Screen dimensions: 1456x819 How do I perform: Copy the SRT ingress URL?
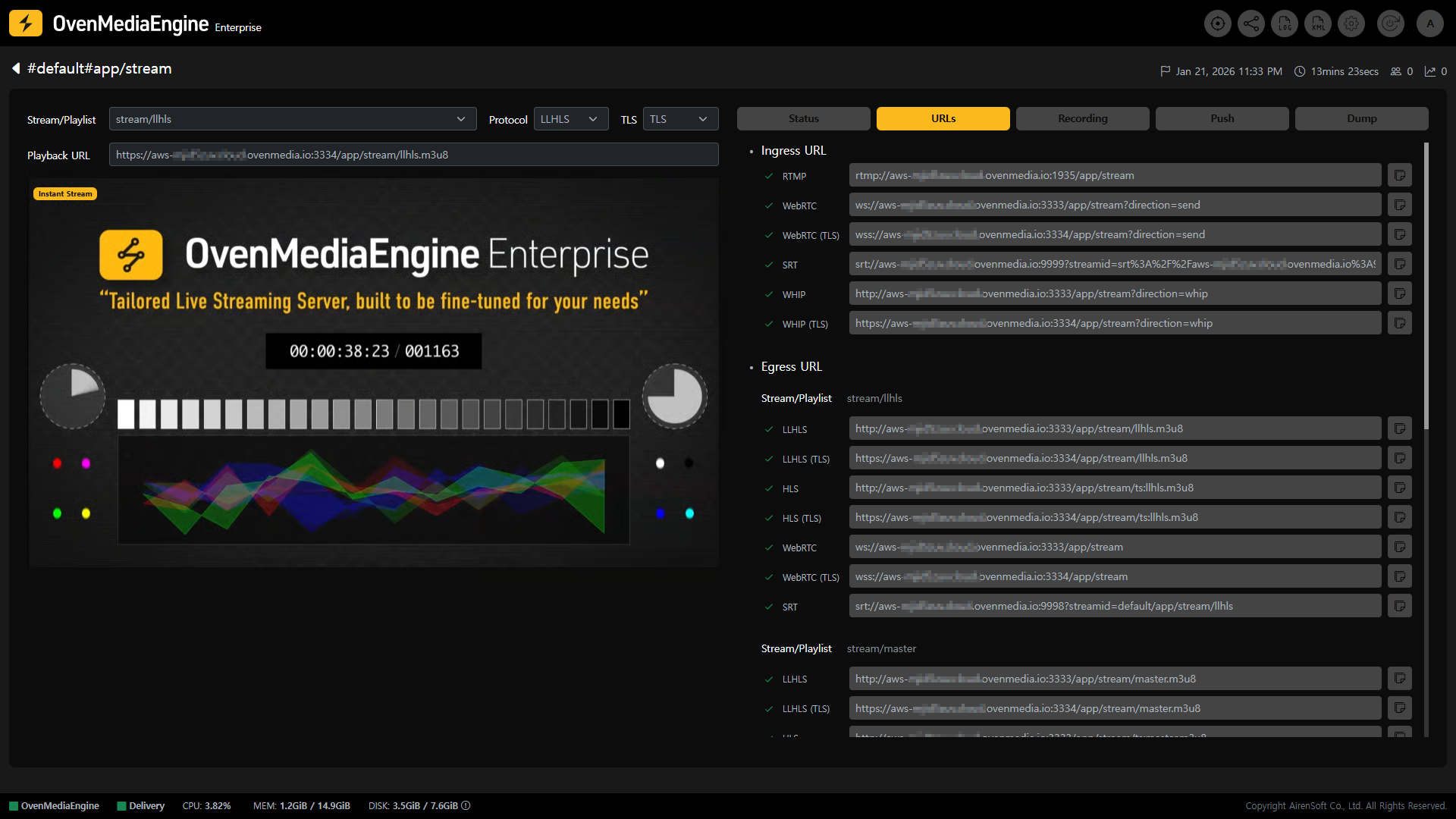[x=1400, y=264]
